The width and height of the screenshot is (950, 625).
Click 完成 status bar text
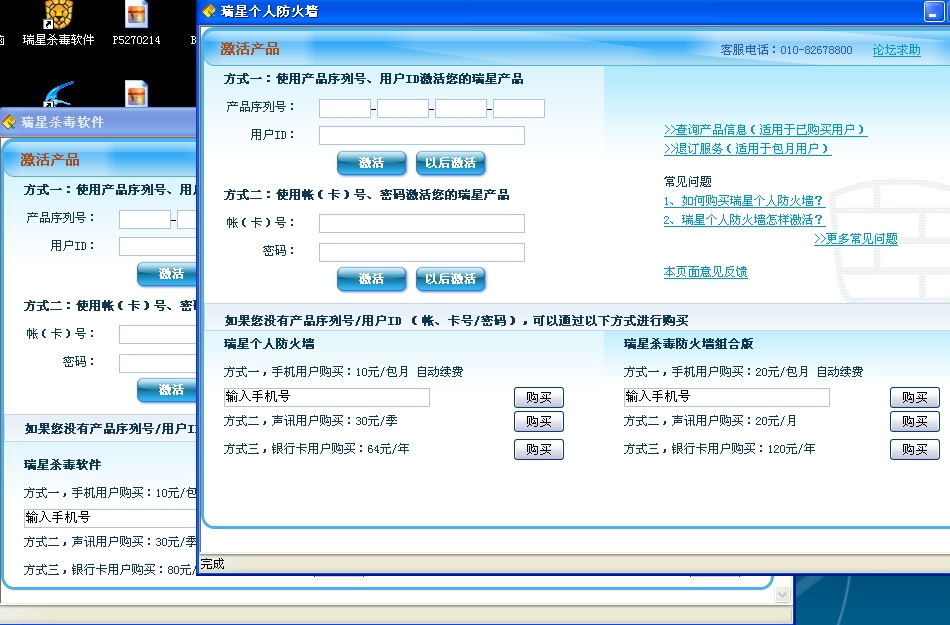tap(213, 564)
